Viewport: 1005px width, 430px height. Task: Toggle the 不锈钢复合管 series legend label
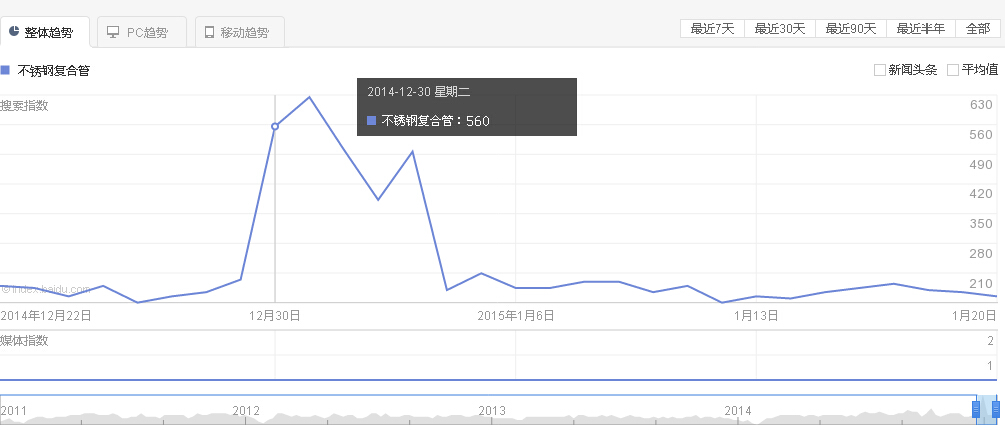pos(54,70)
